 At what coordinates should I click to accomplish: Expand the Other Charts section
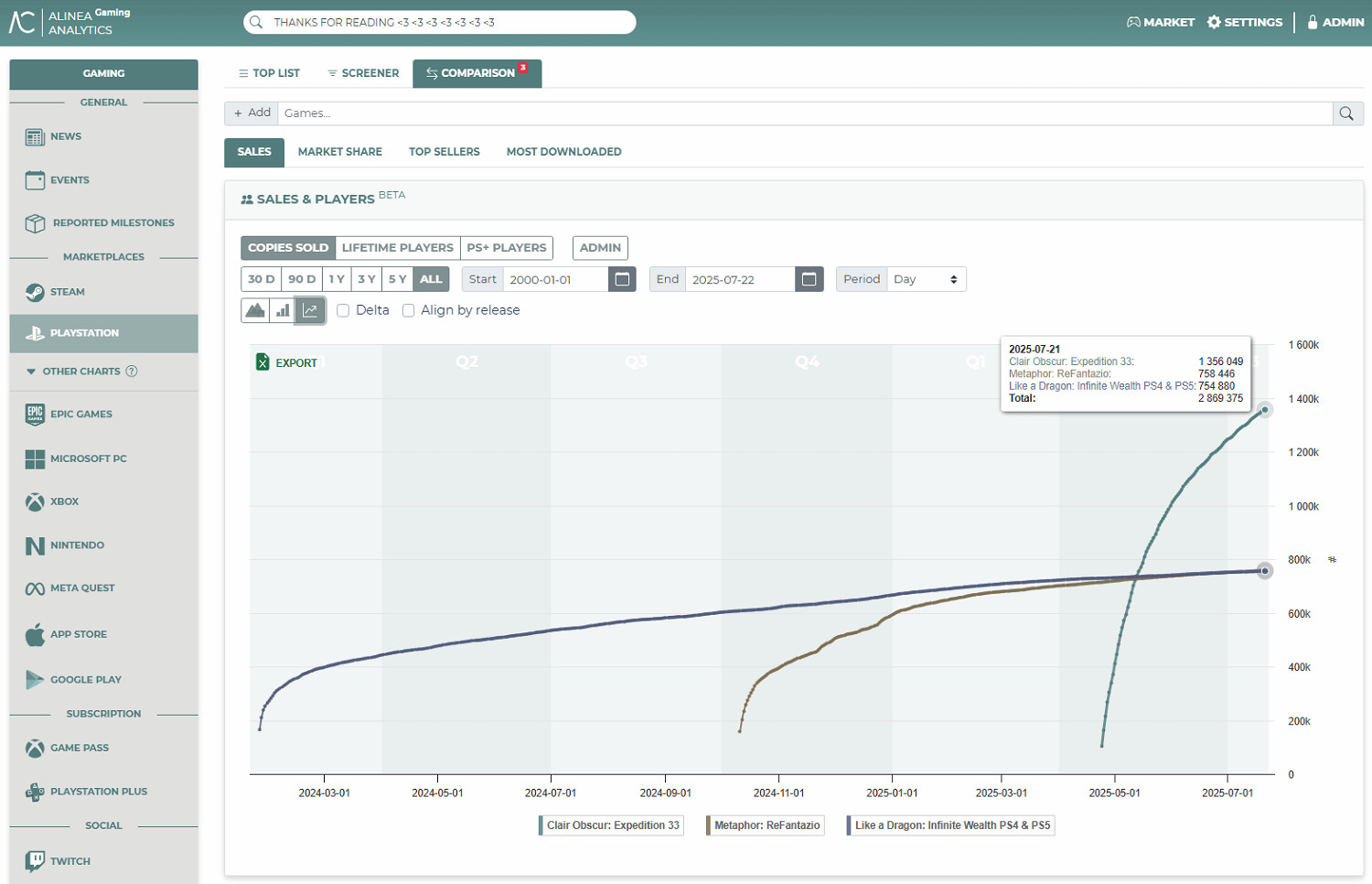point(31,372)
